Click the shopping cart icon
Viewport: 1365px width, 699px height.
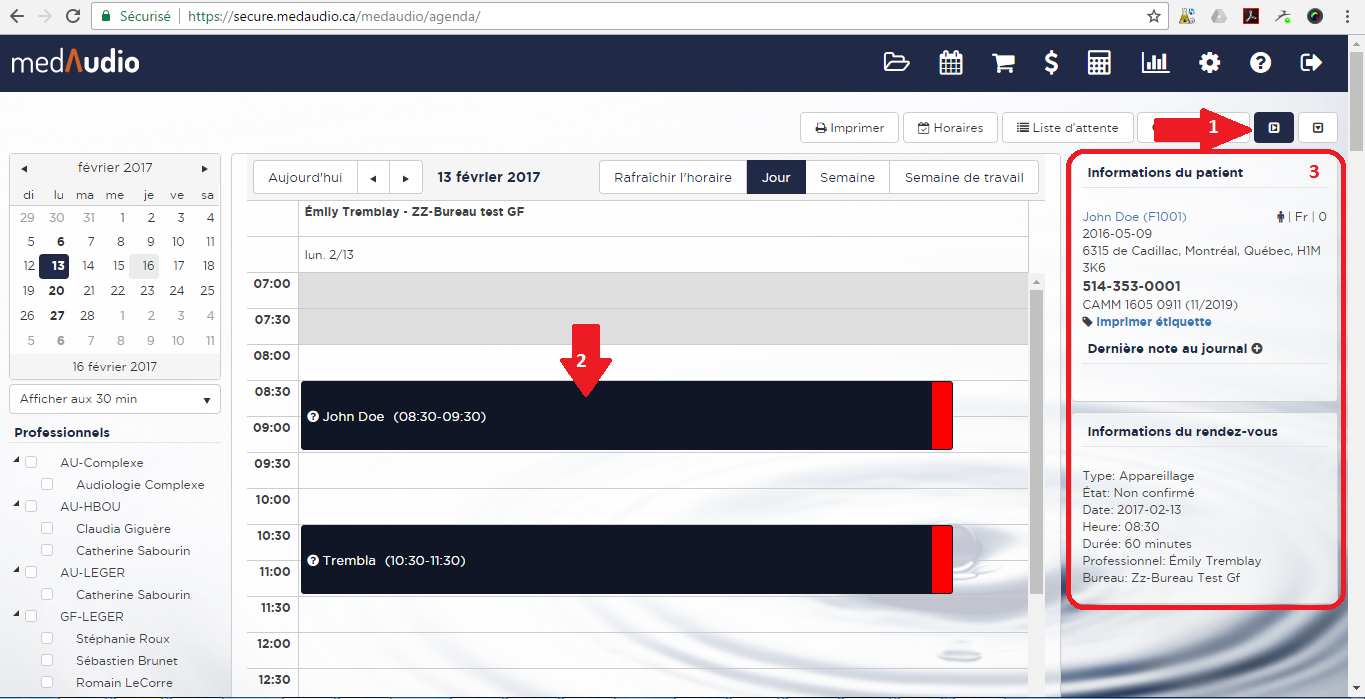pos(1002,63)
